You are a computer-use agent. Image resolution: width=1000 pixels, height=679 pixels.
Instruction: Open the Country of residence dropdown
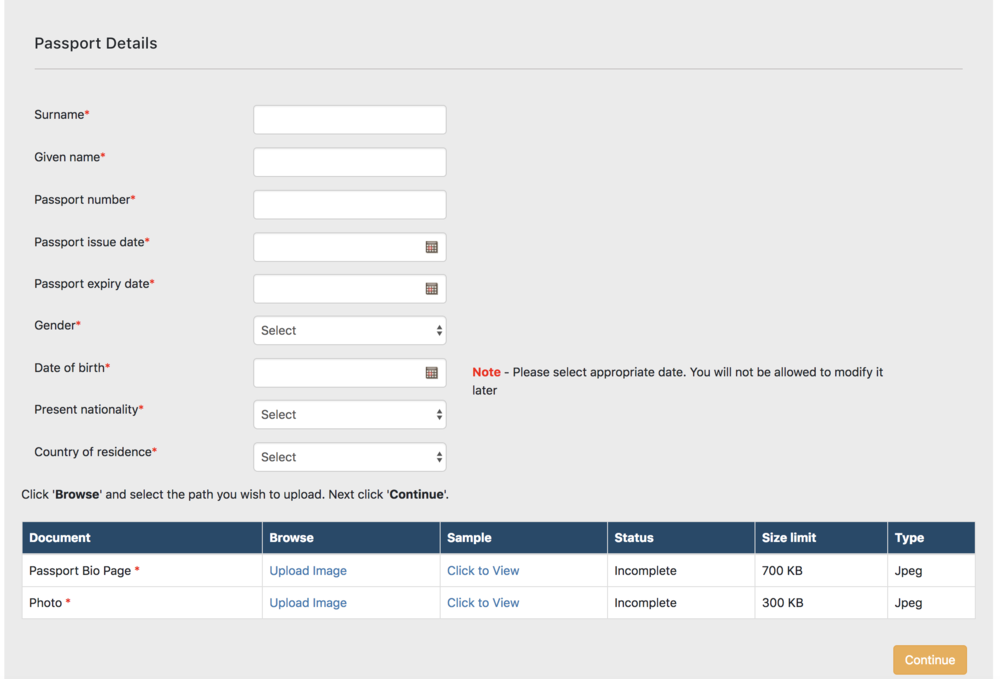349,457
